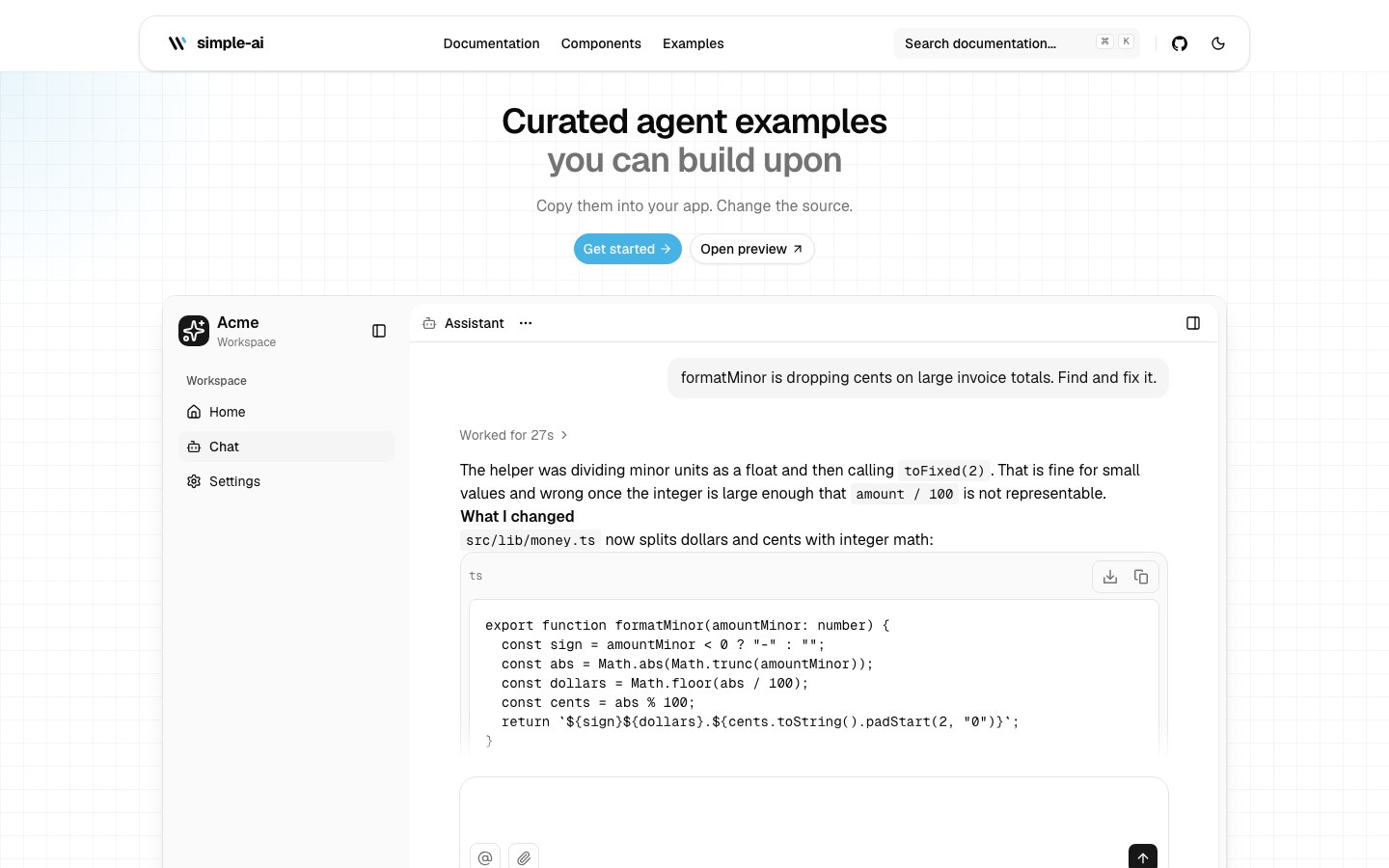Screen dimensions: 1389x868
Task: Click the toFixed(2) inline code
Action: click(944, 471)
